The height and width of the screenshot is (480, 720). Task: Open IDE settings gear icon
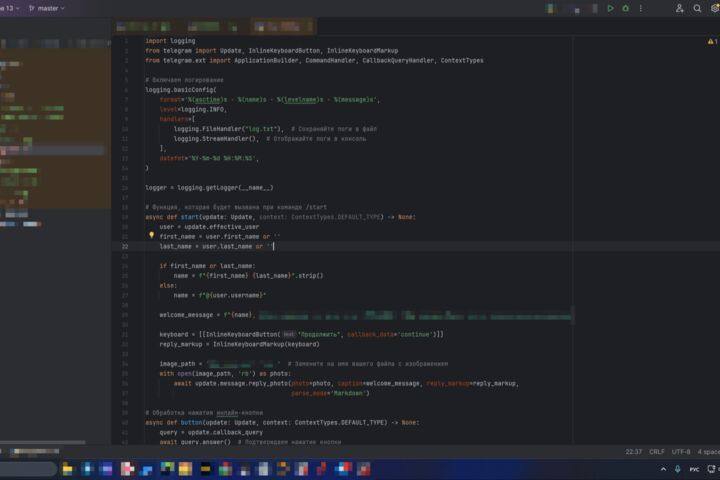715,8
